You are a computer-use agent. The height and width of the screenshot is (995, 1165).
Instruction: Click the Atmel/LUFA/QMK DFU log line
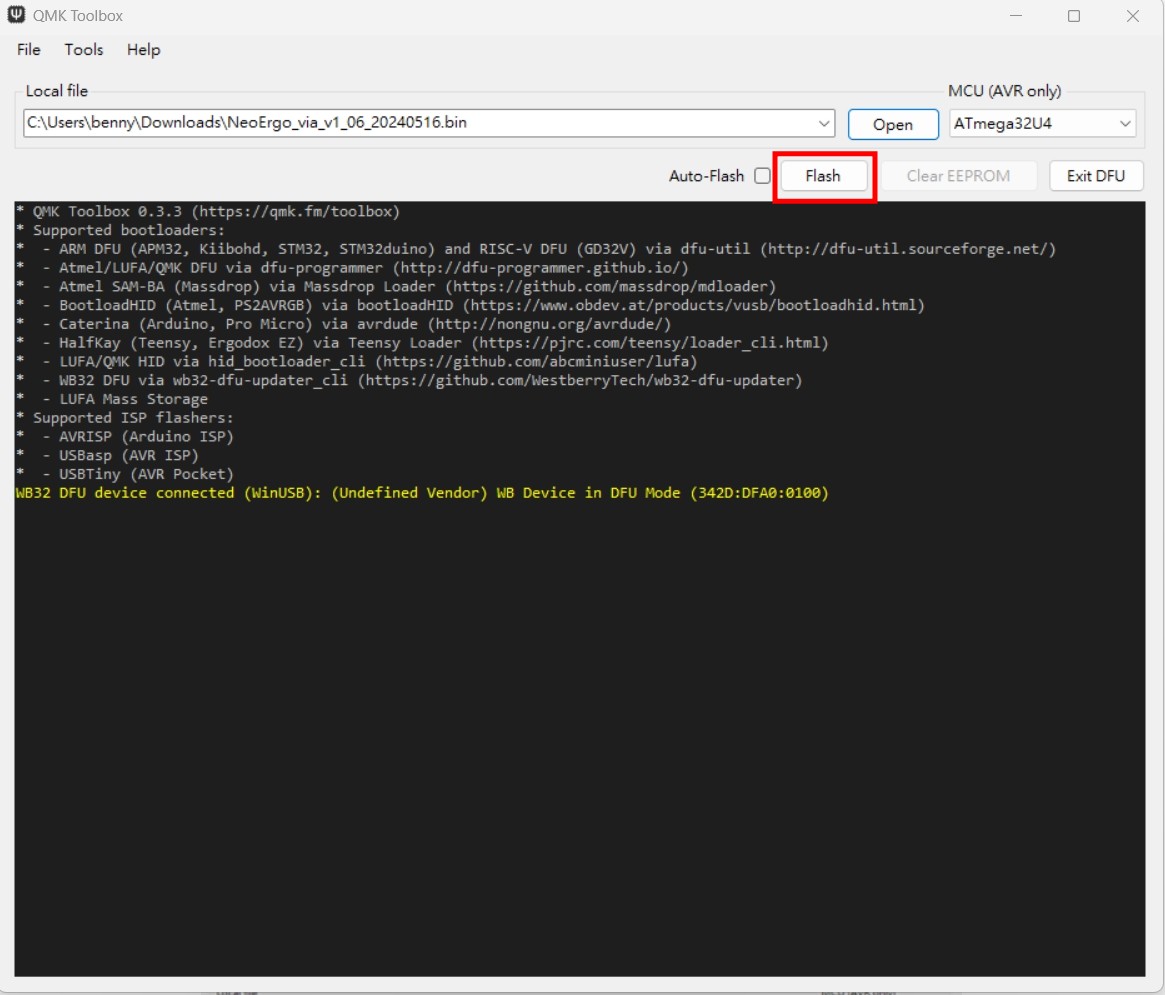coord(352,268)
